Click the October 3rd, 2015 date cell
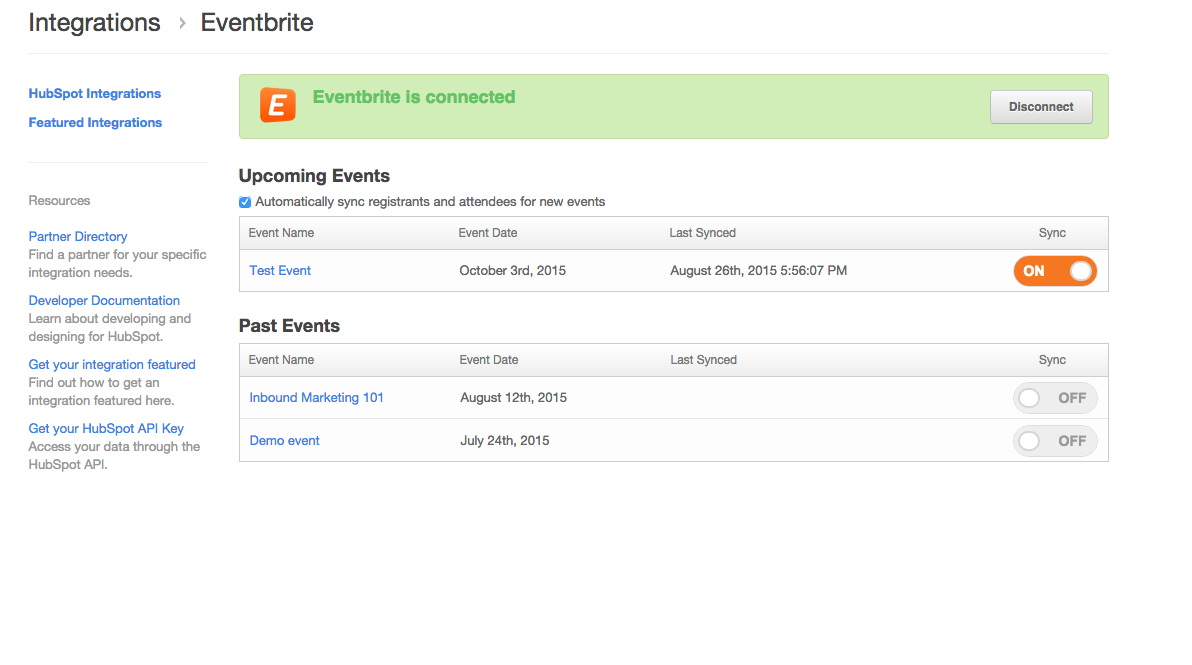The width and height of the screenshot is (1192, 665). (x=512, y=271)
